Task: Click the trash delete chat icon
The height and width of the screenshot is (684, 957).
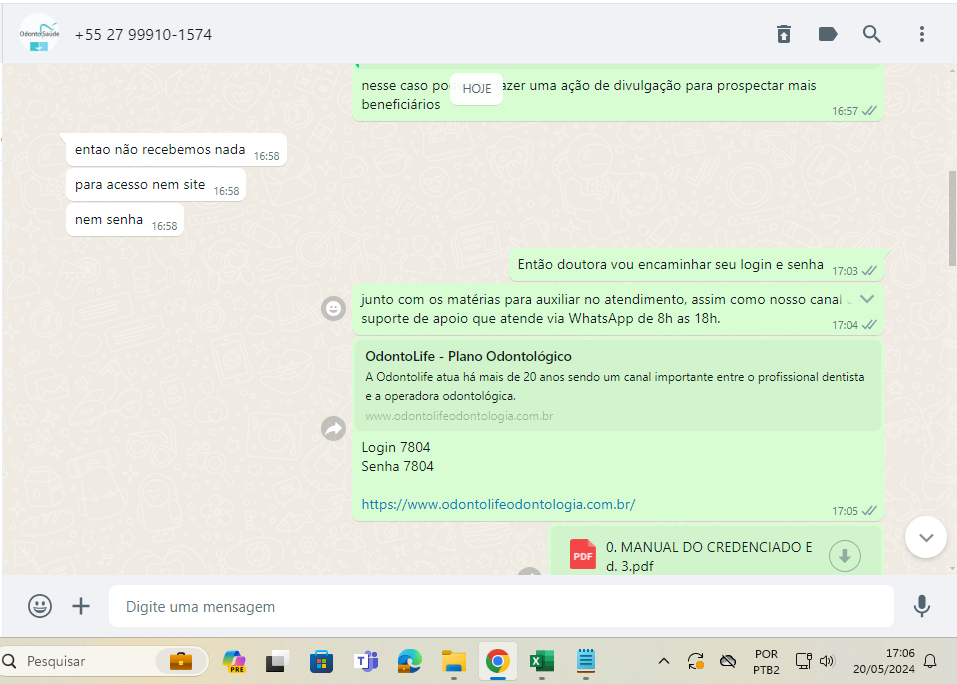Action: [784, 34]
